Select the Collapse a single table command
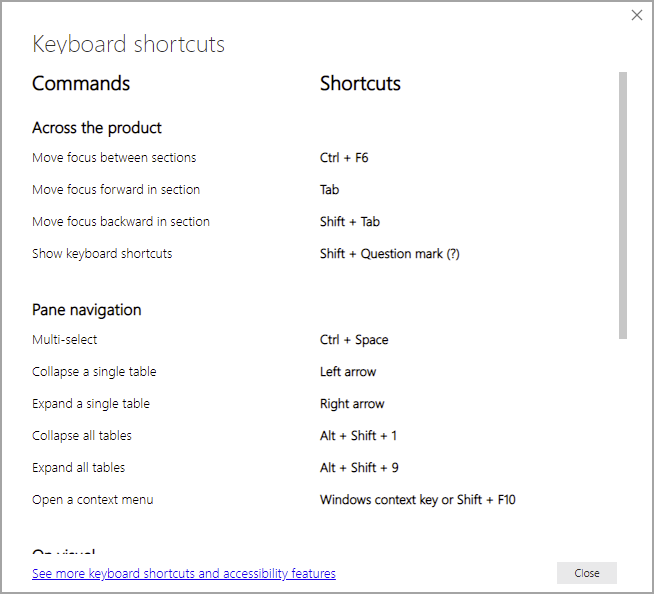 pyautogui.click(x=94, y=372)
